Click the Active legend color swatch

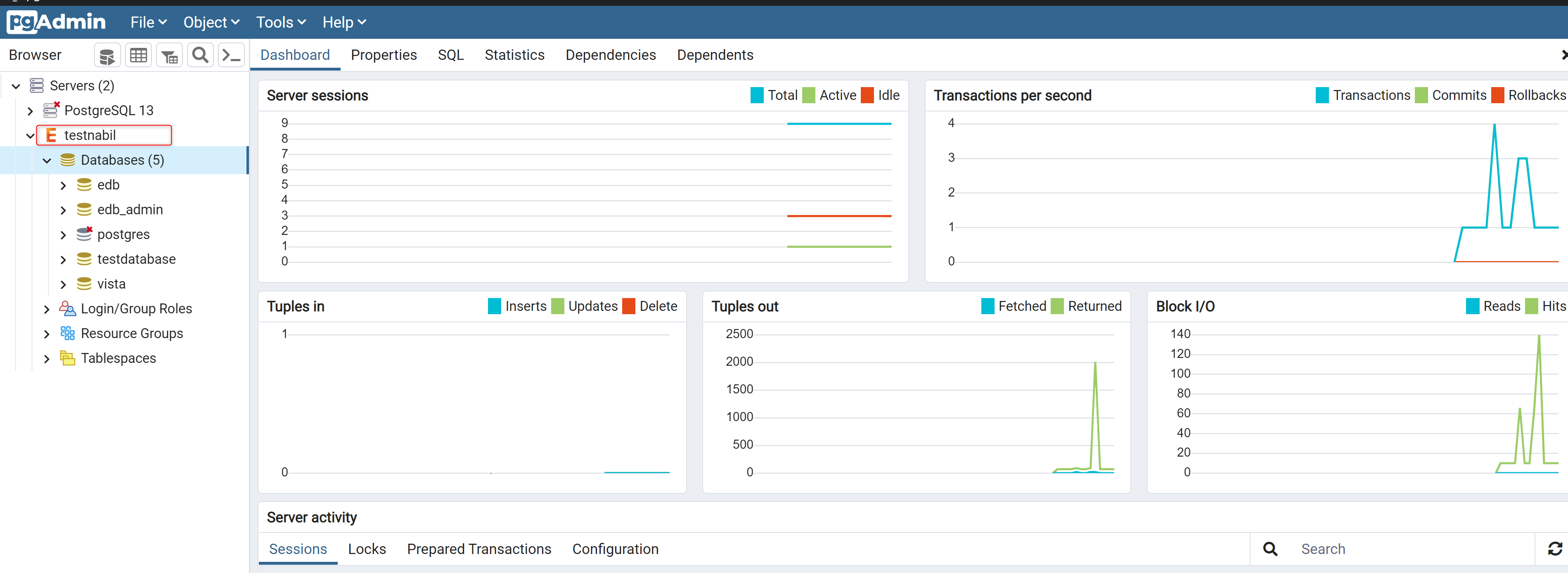[x=809, y=96]
